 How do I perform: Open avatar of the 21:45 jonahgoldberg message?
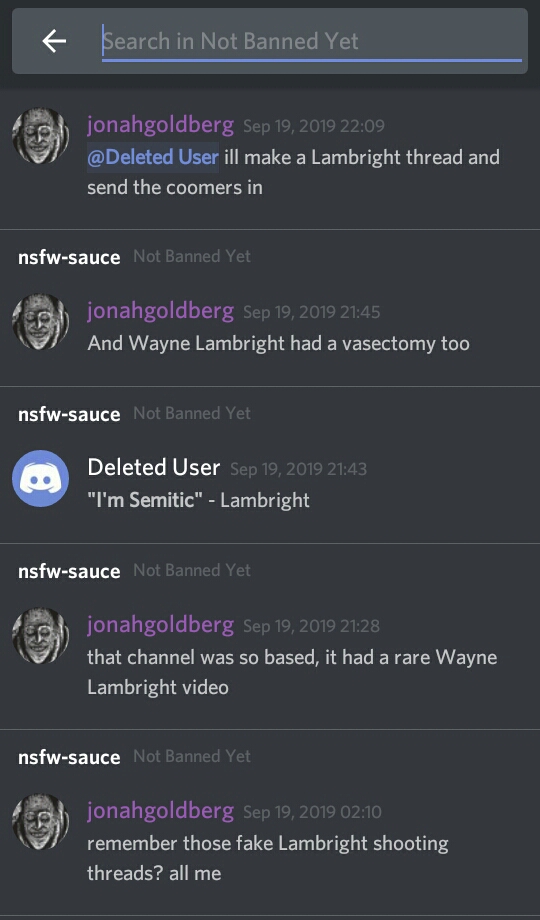[40, 322]
